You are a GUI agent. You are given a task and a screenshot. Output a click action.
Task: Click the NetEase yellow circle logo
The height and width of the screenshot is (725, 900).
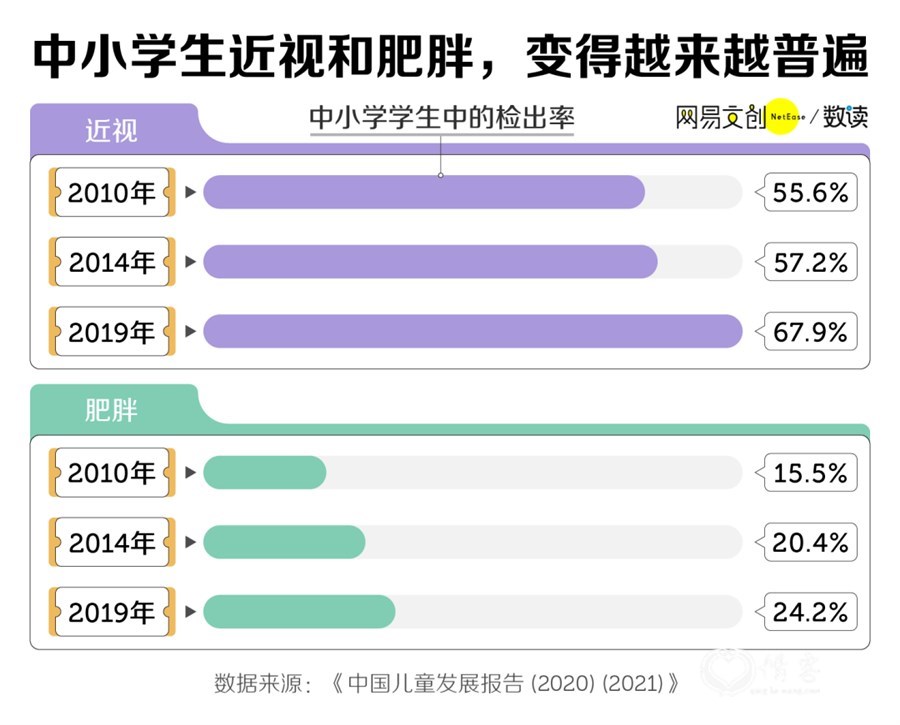[x=784, y=117]
